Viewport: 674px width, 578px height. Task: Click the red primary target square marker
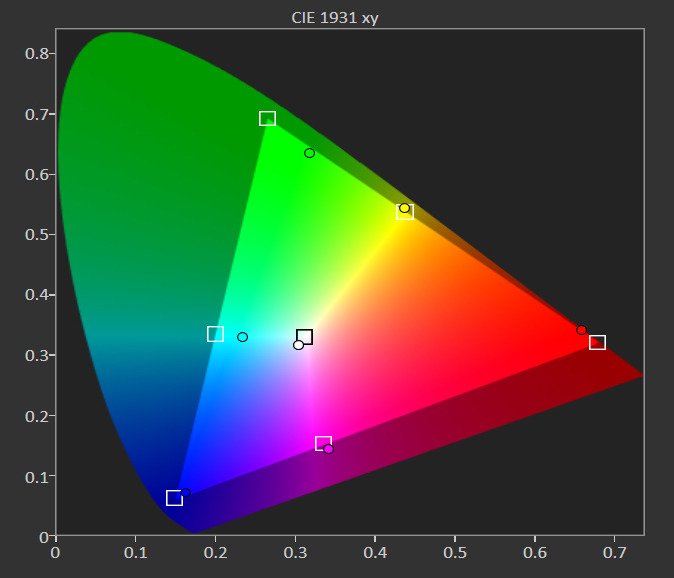597,343
